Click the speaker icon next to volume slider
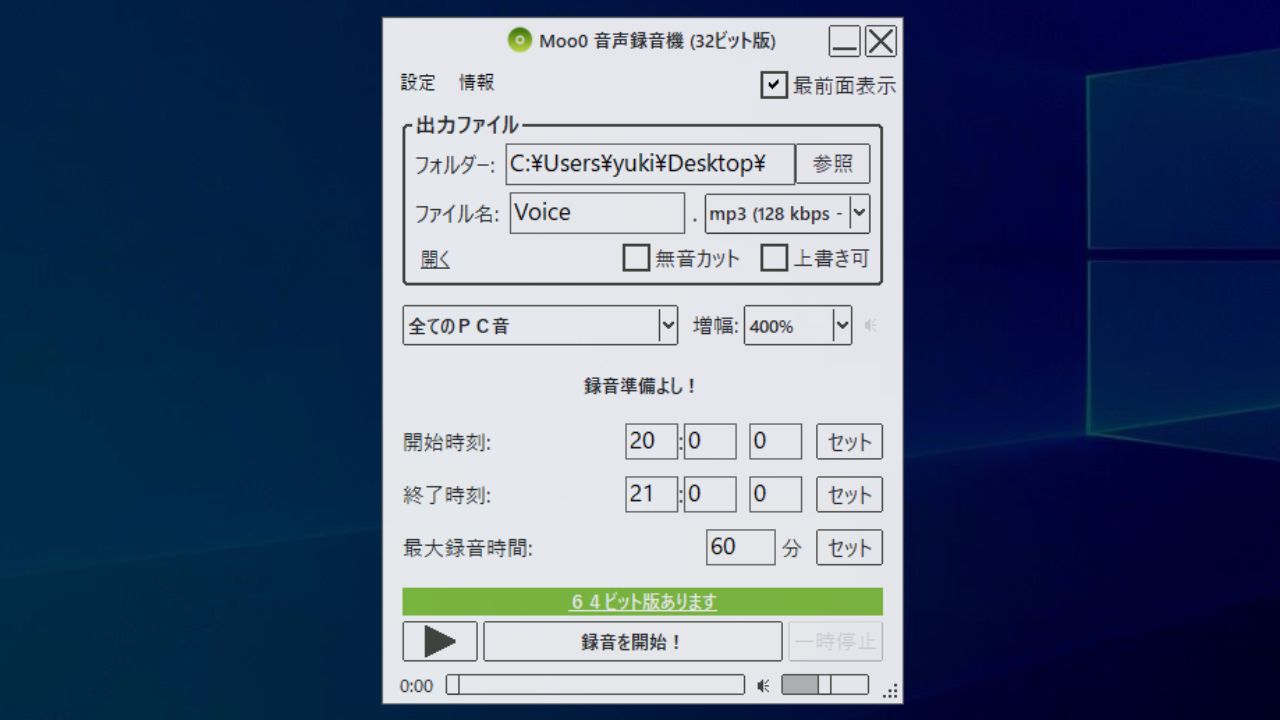 point(764,686)
